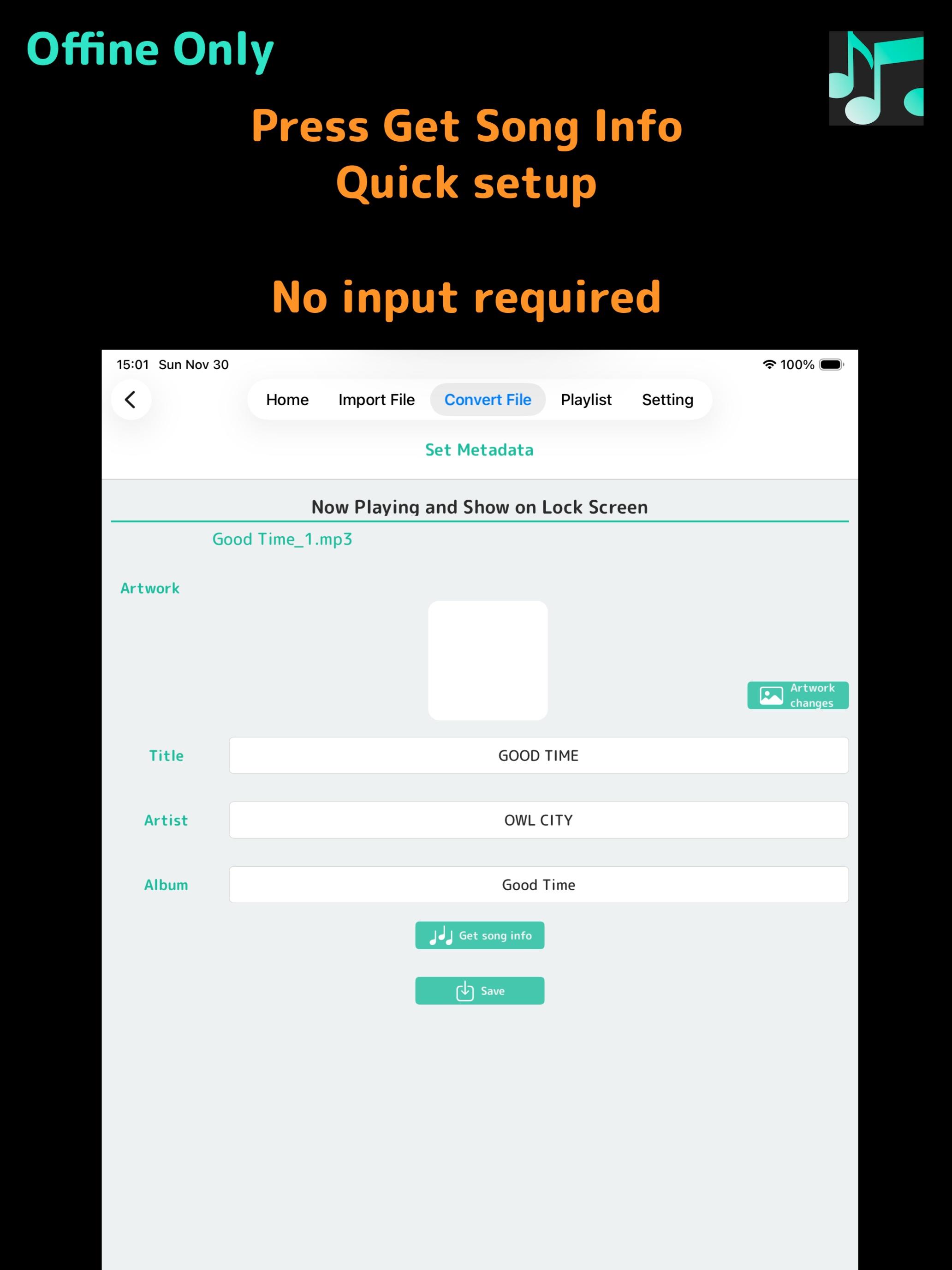Open the Home tab
Screen dimensions: 952x1270
pyautogui.click(x=287, y=400)
